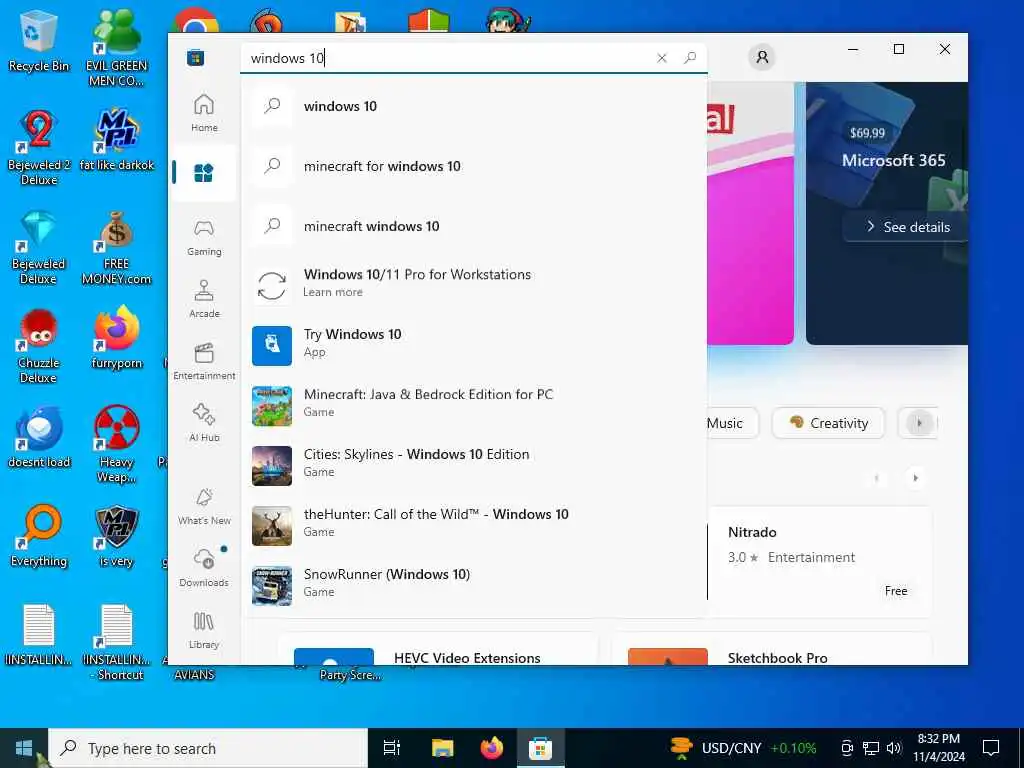Select 'is very' MPL shield shortcut
Viewport: 1024px width, 768px height.
click(x=116, y=536)
